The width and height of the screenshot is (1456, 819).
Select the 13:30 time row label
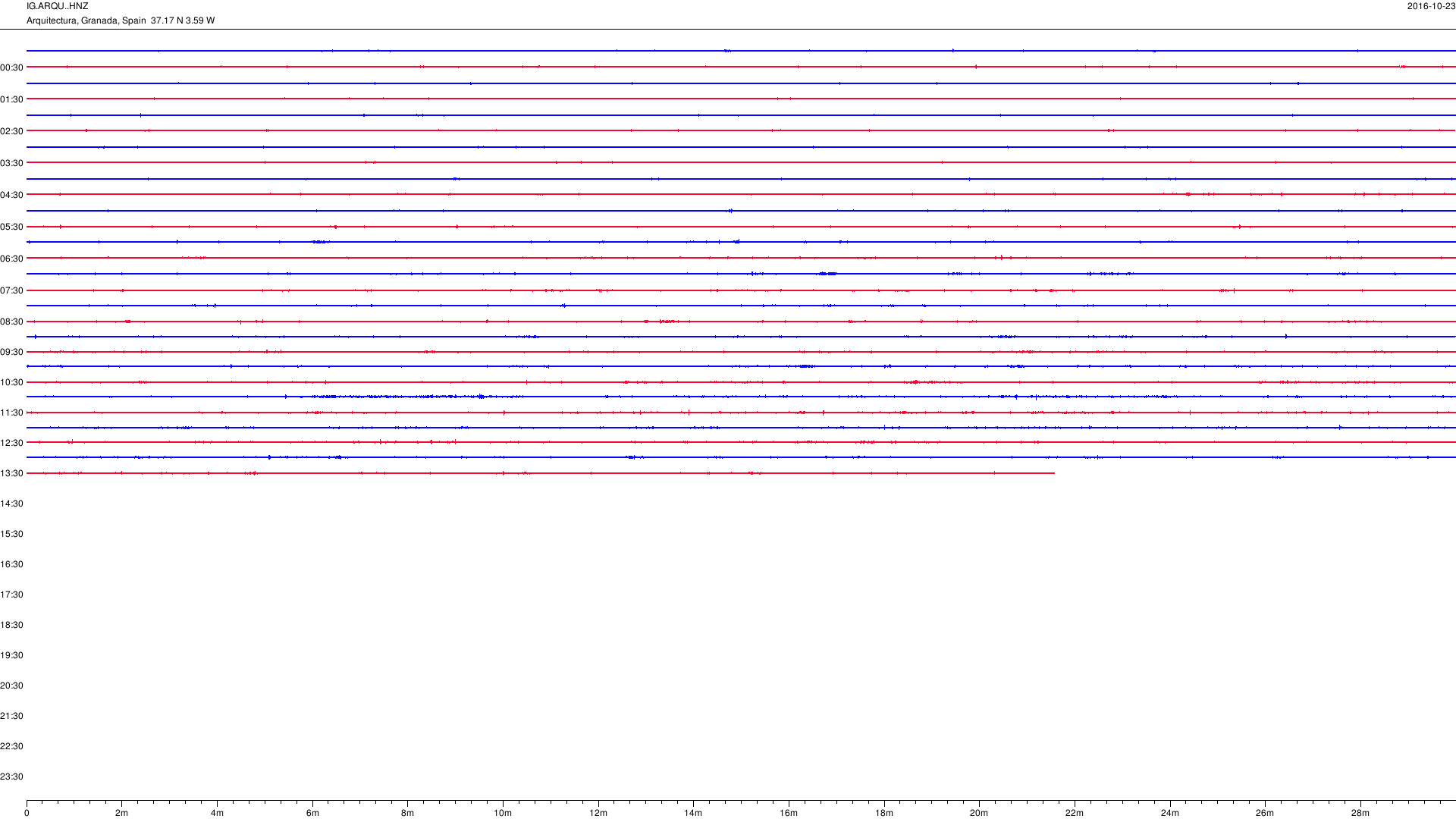(x=11, y=473)
